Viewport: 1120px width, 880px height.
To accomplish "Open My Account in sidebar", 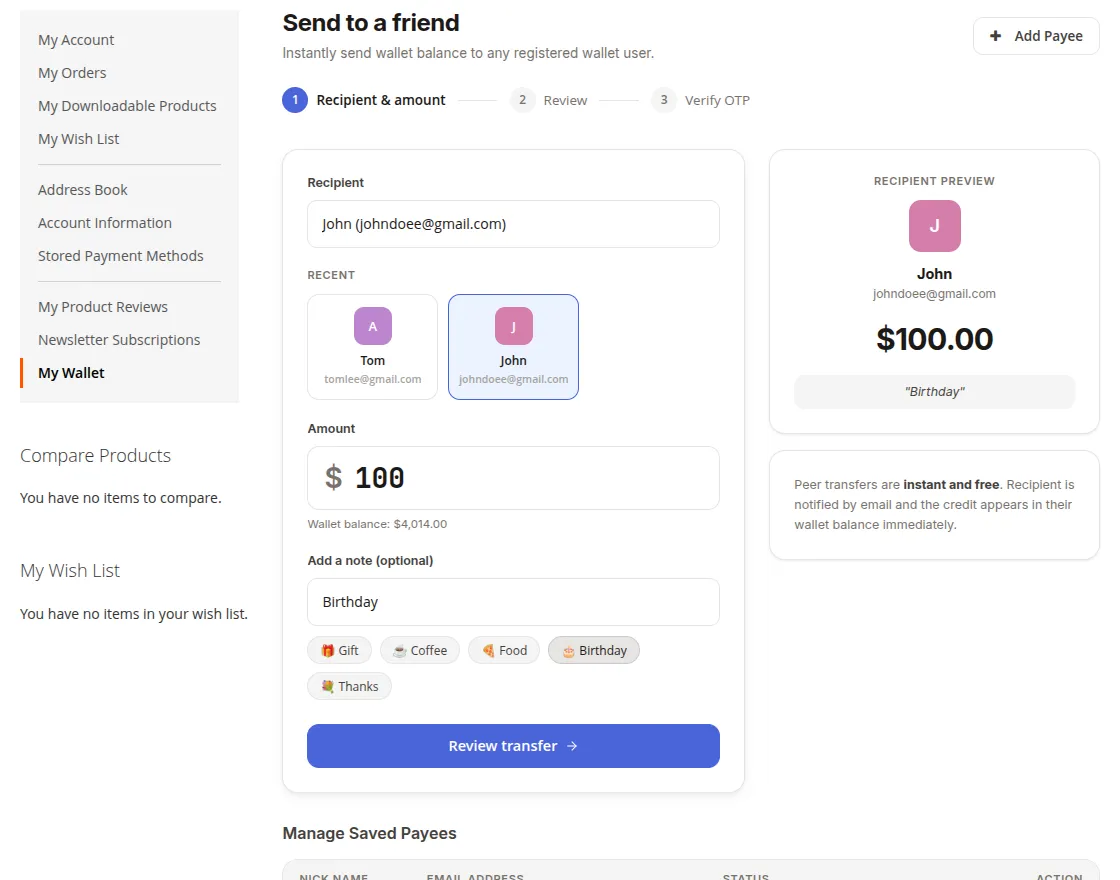I will [x=76, y=40].
